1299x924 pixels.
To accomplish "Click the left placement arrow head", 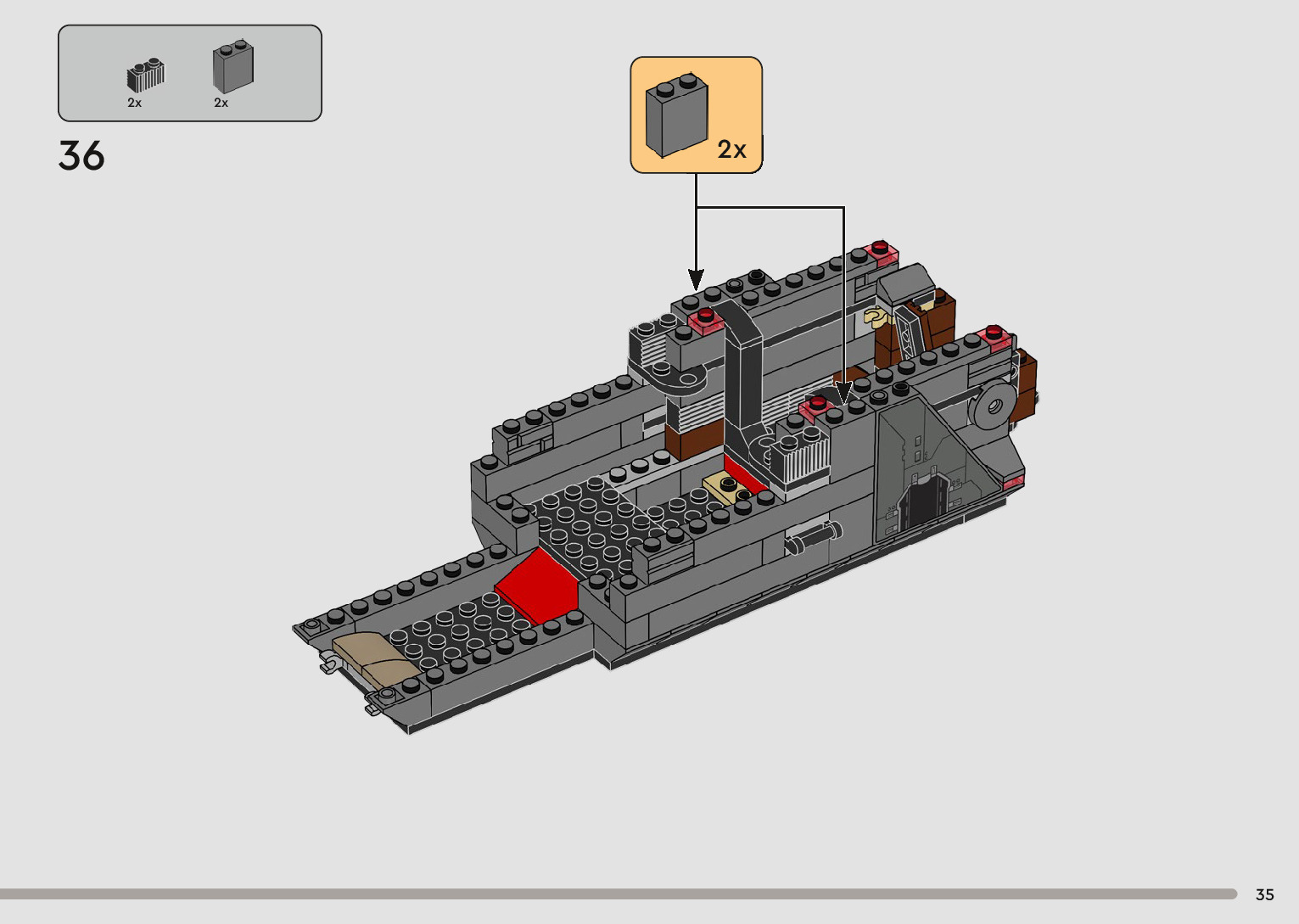I will [x=696, y=279].
